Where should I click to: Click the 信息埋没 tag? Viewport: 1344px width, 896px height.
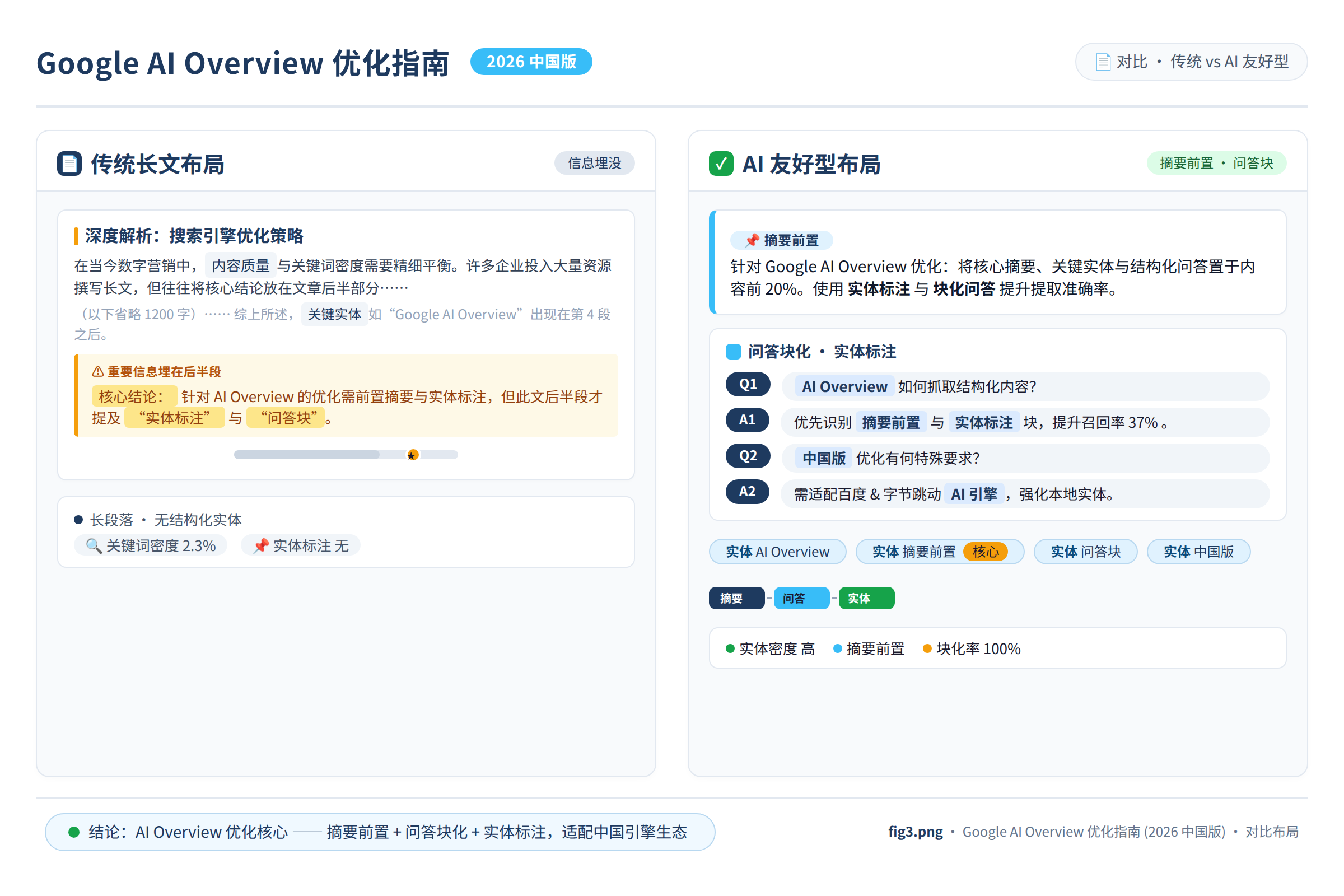[594, 164]
